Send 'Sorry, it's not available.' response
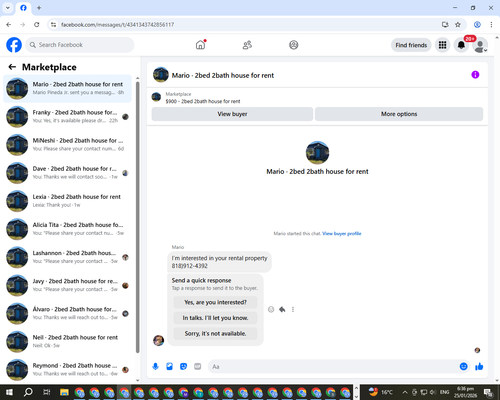Image resolution: width=500 pixels, height=400 pixels. point(215,334)
